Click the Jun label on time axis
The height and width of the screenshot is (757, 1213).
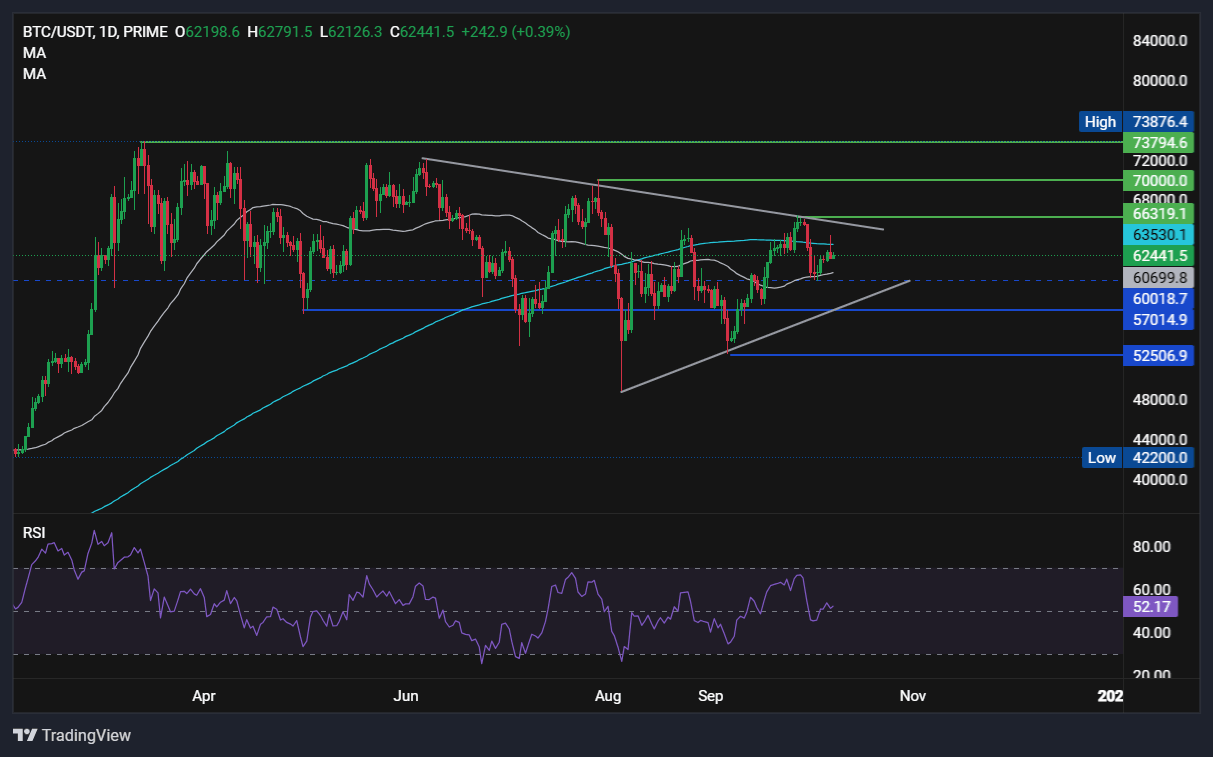pyautogui.click(x=406, y=695)
